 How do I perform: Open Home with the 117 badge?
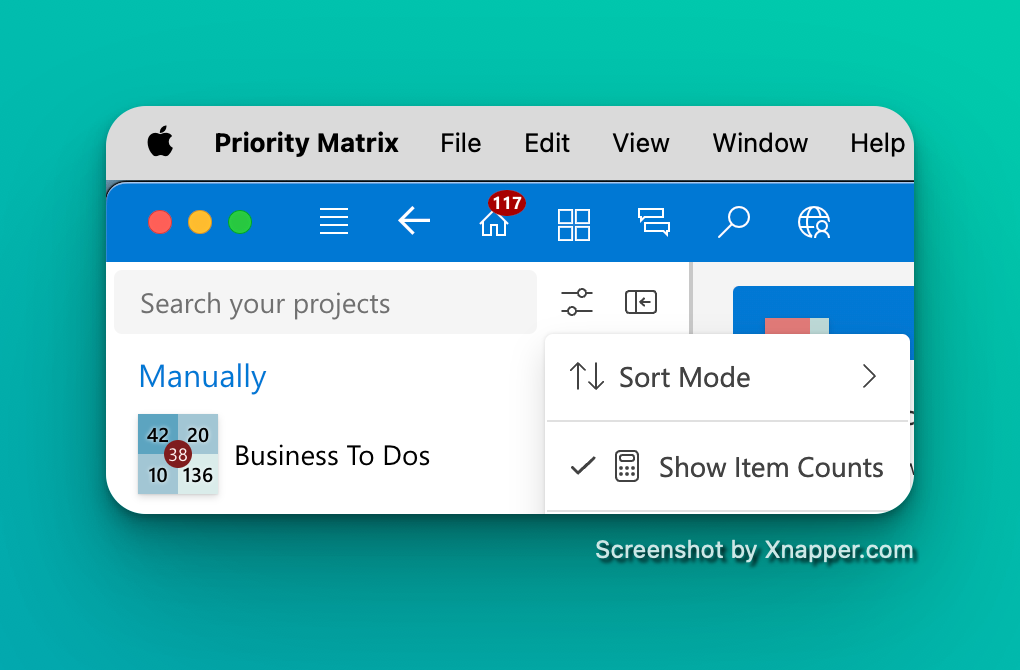(494, 222)
